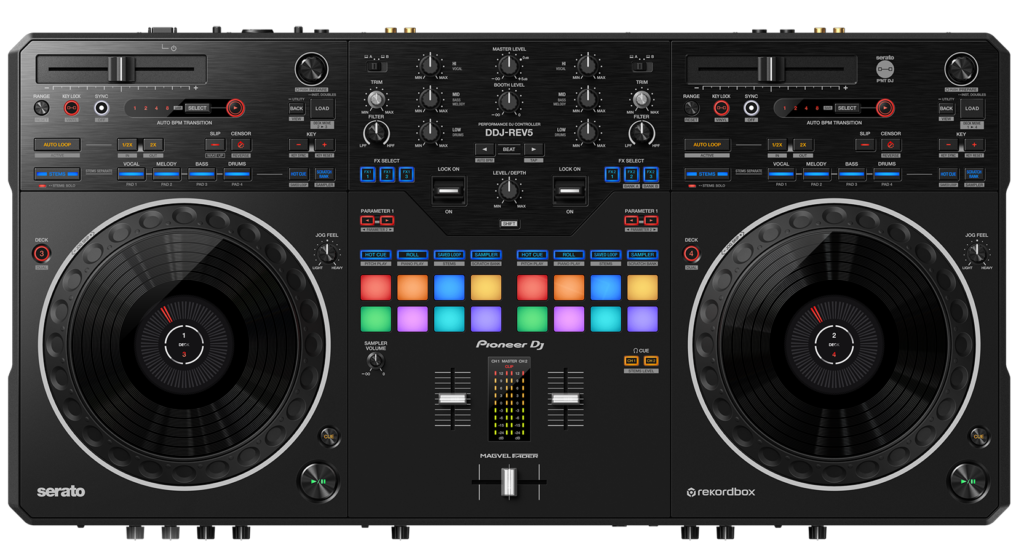Tap the left deck VOCAL stem pad

click(131, 174)
